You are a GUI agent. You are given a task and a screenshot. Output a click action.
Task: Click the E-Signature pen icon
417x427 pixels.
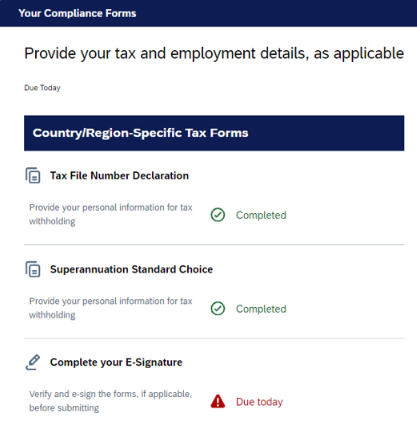(x=33, y=362)
